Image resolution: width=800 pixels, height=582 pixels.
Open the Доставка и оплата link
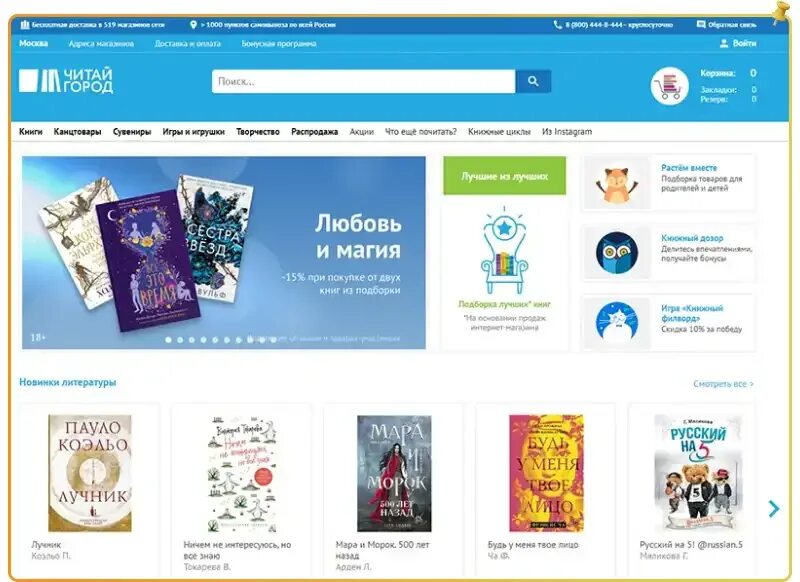188,44
